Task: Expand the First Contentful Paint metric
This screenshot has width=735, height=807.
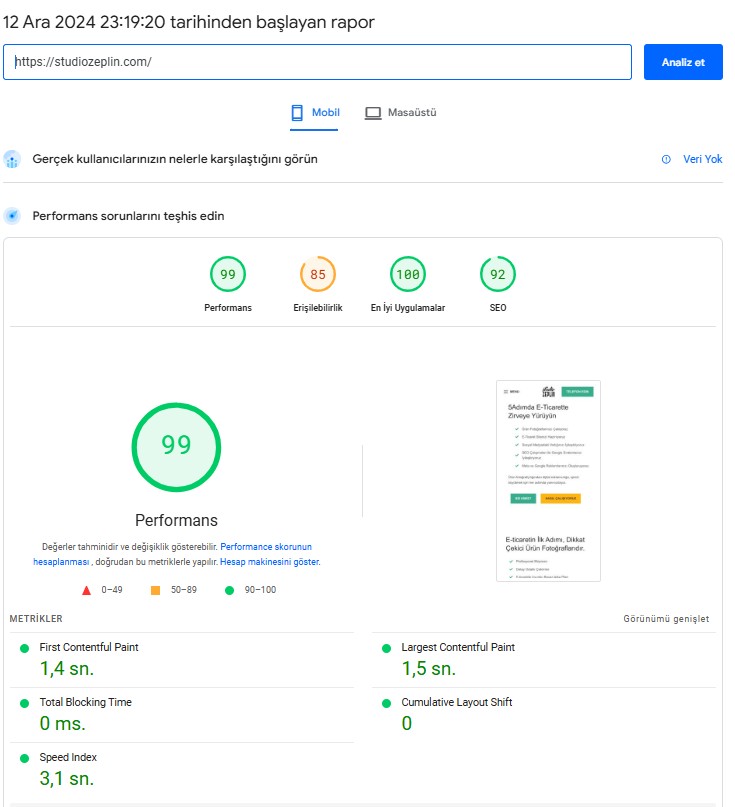Action: pyautogui.click(x=89, y=648)
